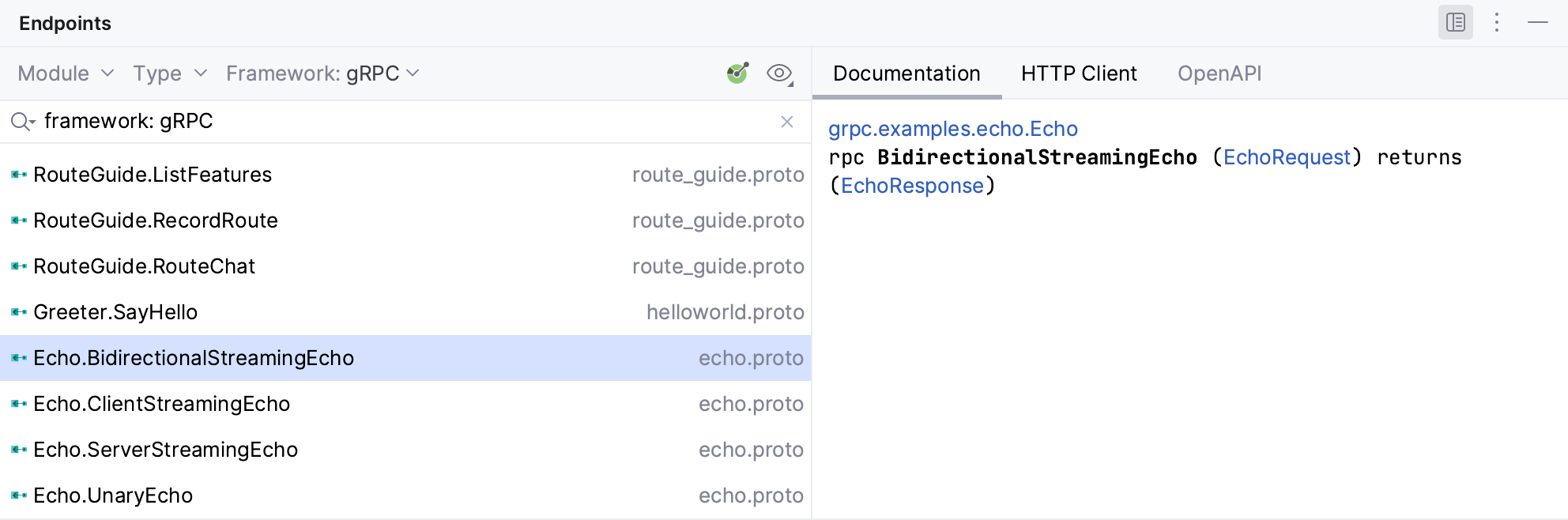Click the search magnifier history icon
The width and height of the screenshot is (1568, 520).
[x=22, y=122]
